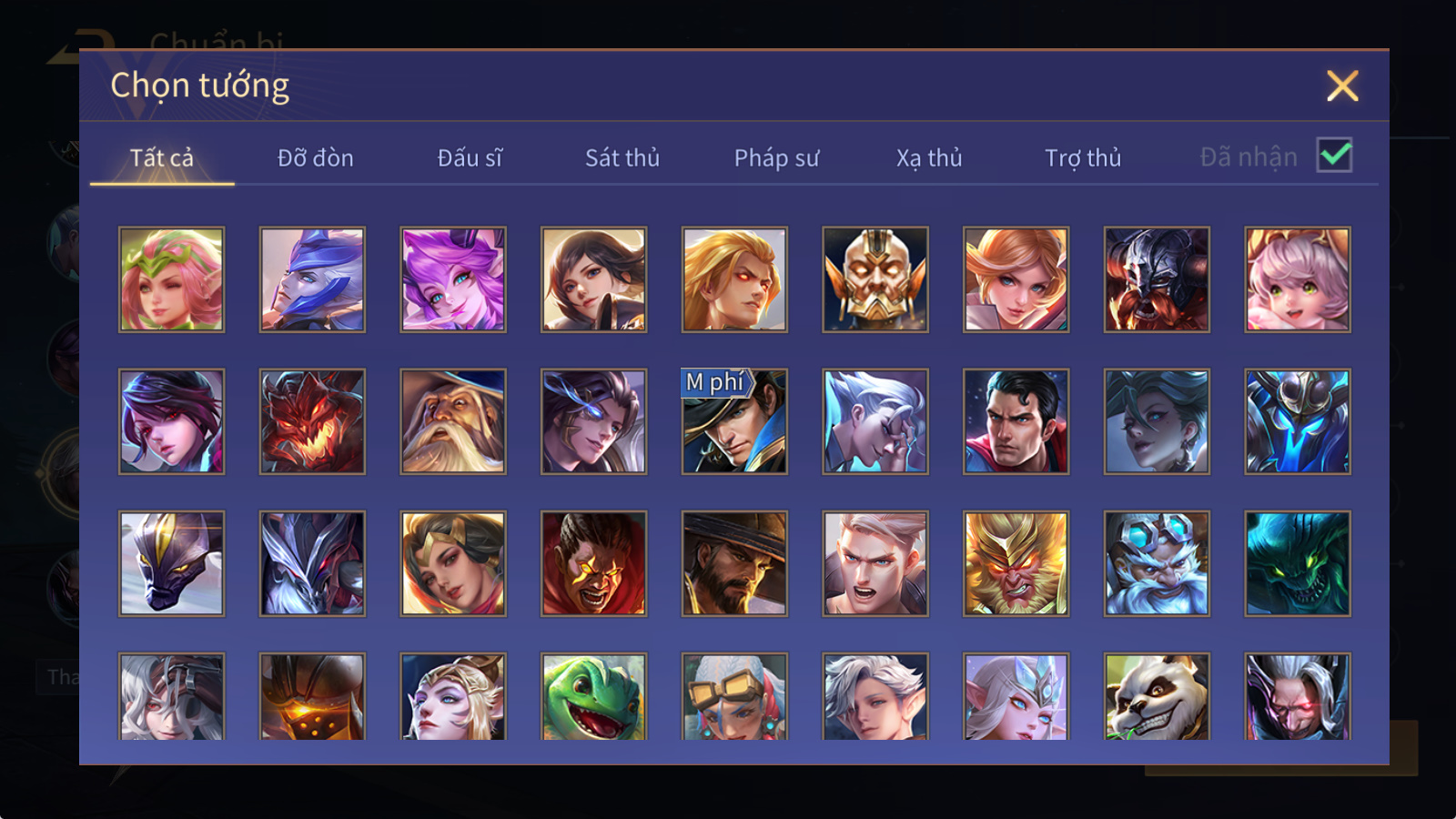The width and height of the screenshot is (1456, 819).
Task: Pick the green chameleon hero portrait
Action: click(593, 697)
